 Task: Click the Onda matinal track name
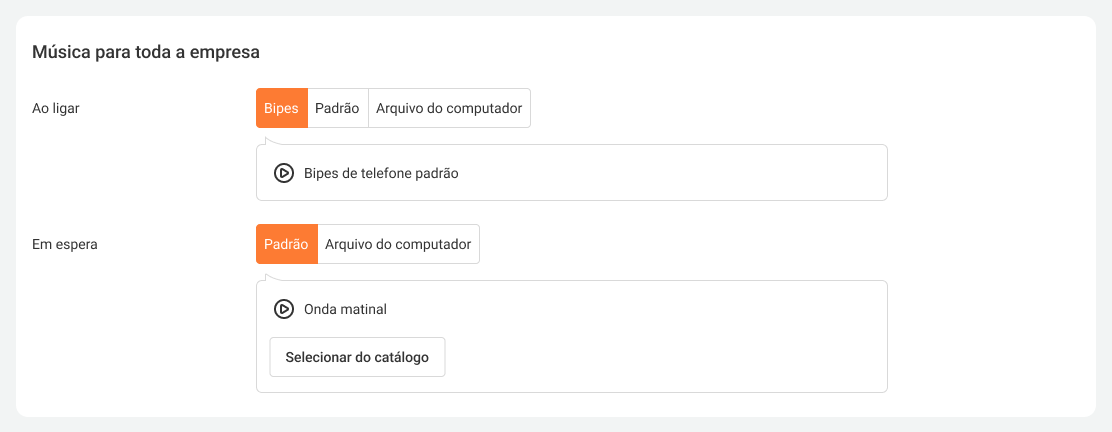[x=345, y=309]
